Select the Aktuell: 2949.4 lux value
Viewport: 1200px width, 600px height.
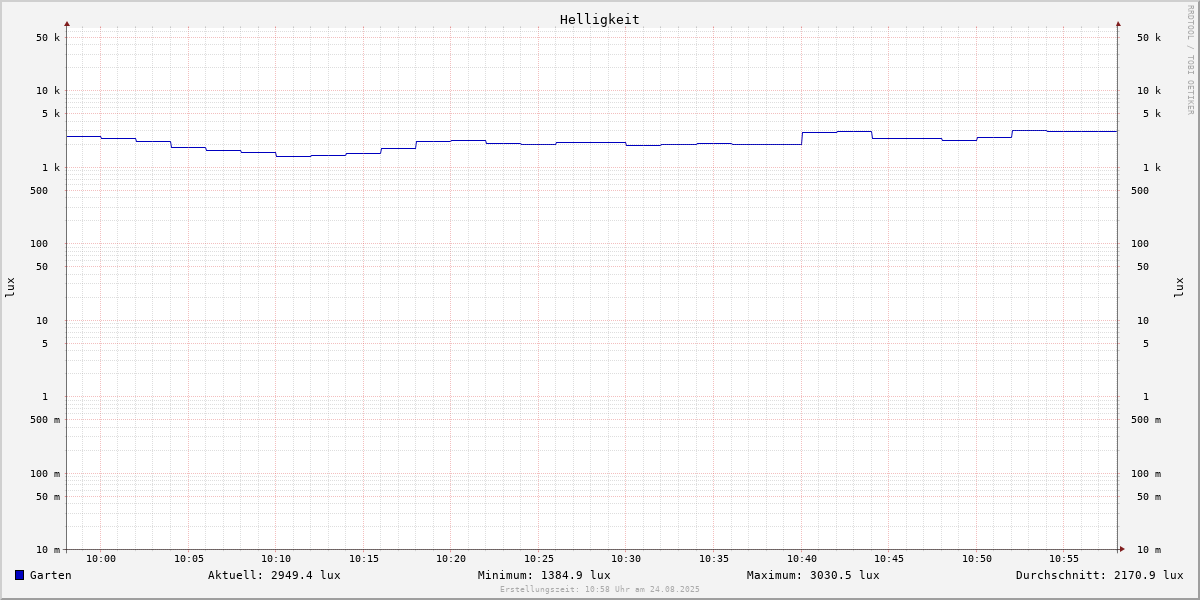[274, 575]
